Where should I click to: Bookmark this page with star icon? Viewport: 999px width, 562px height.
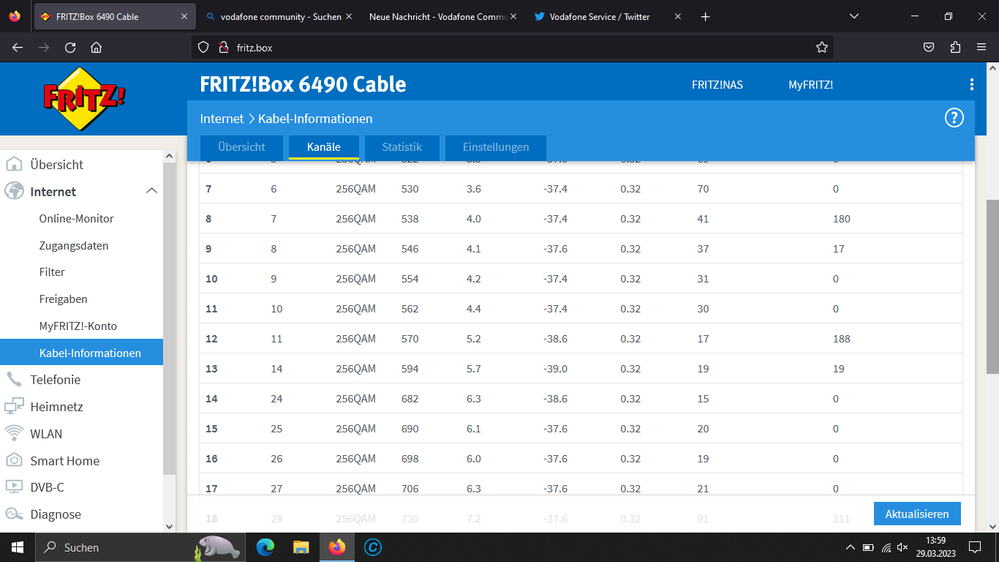pos(822,47)
